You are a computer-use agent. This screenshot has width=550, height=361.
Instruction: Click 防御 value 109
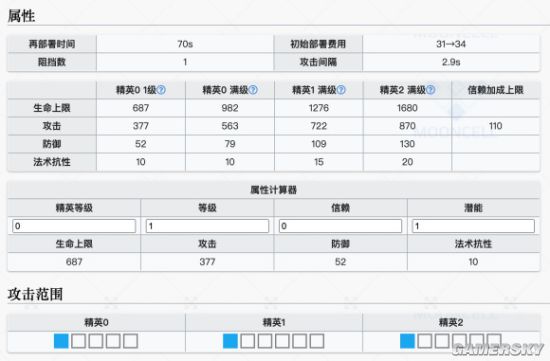[x=318, y=144]
